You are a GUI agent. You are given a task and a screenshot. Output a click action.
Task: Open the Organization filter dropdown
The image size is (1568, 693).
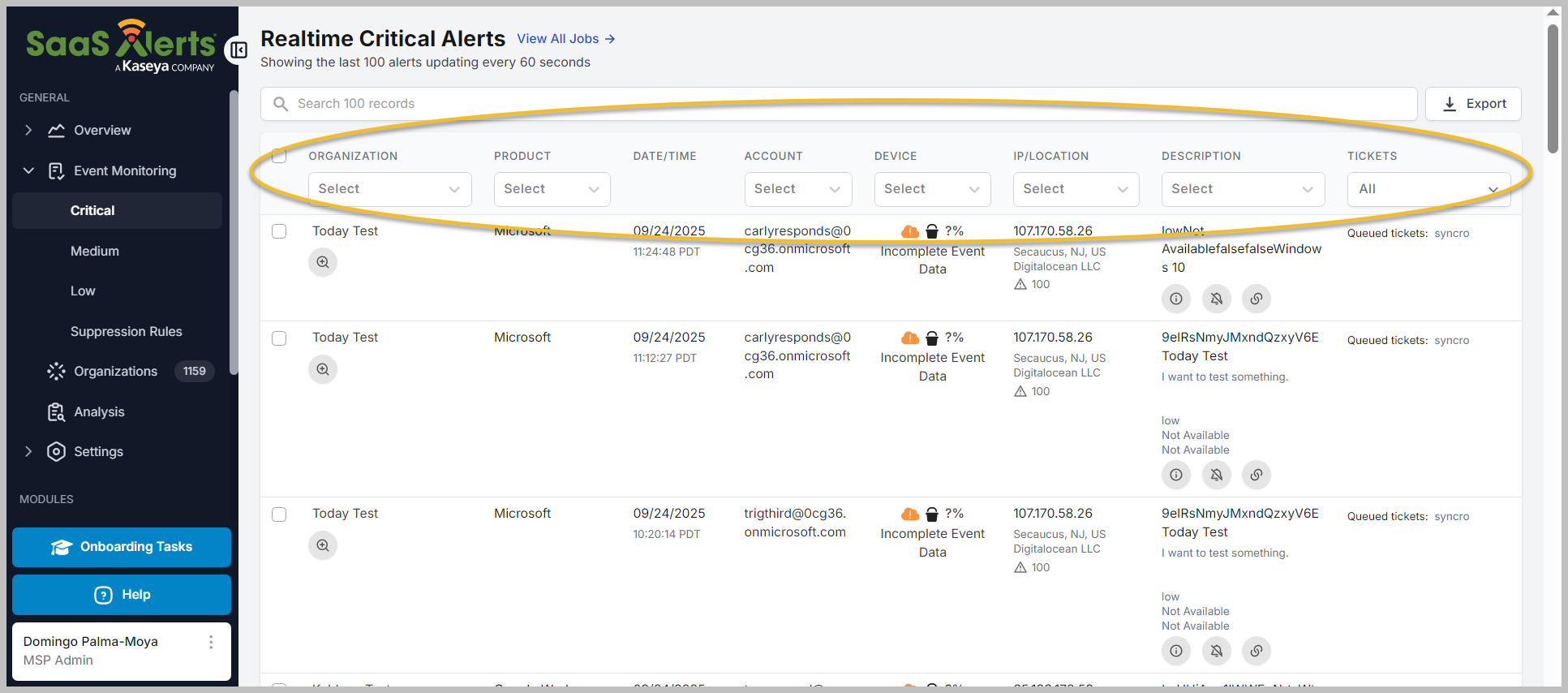pyautogui.click(x=389, y=189)
